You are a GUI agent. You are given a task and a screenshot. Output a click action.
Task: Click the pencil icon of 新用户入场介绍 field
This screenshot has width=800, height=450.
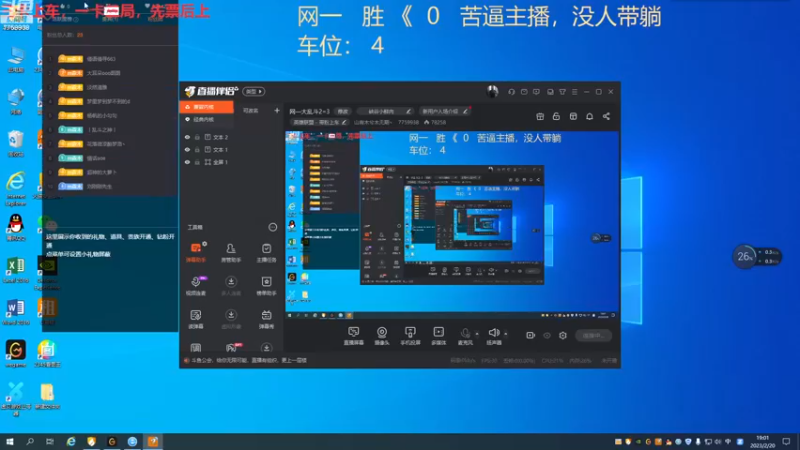[465, 111]
